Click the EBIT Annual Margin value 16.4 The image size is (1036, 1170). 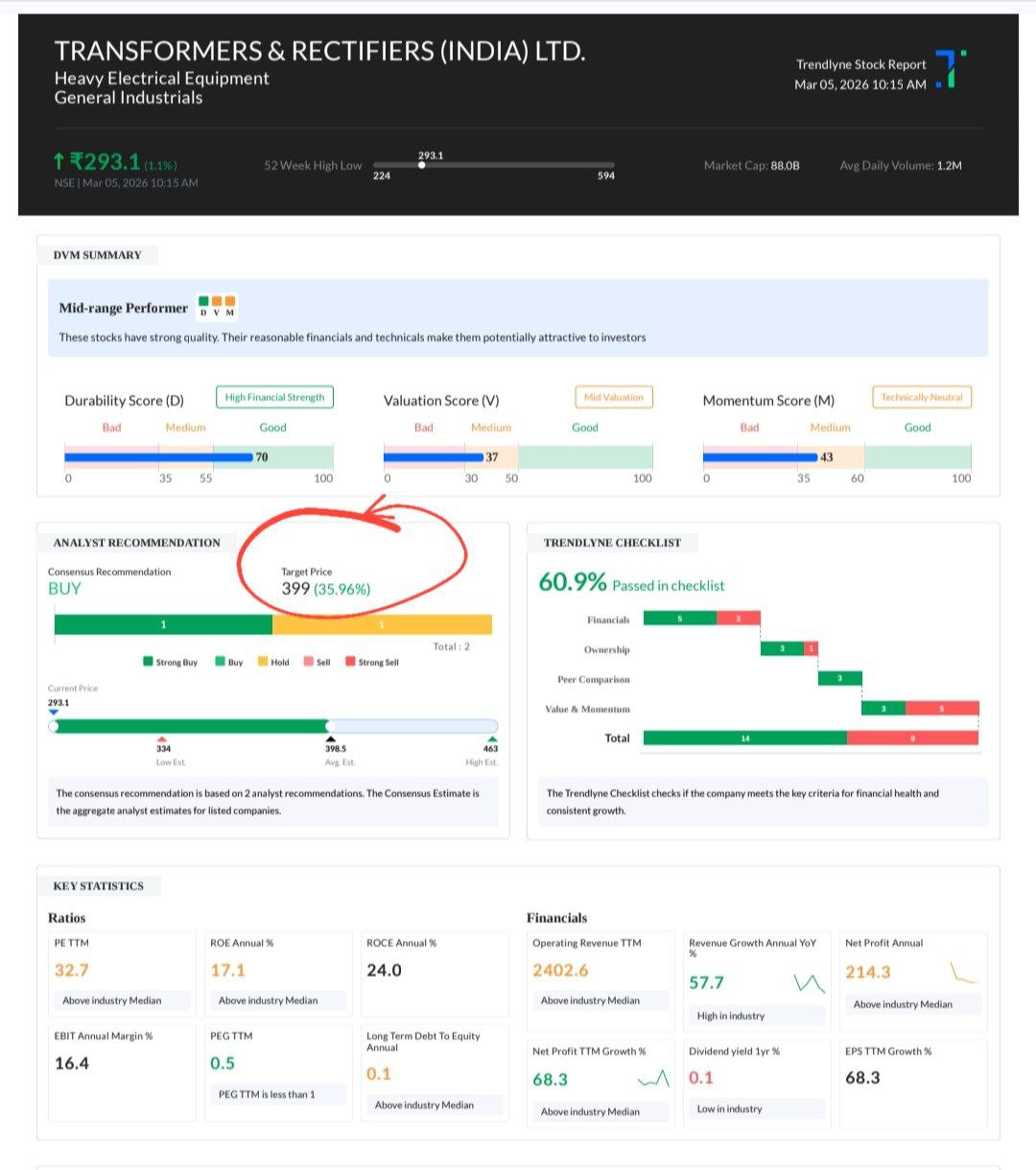(72, 1064)
